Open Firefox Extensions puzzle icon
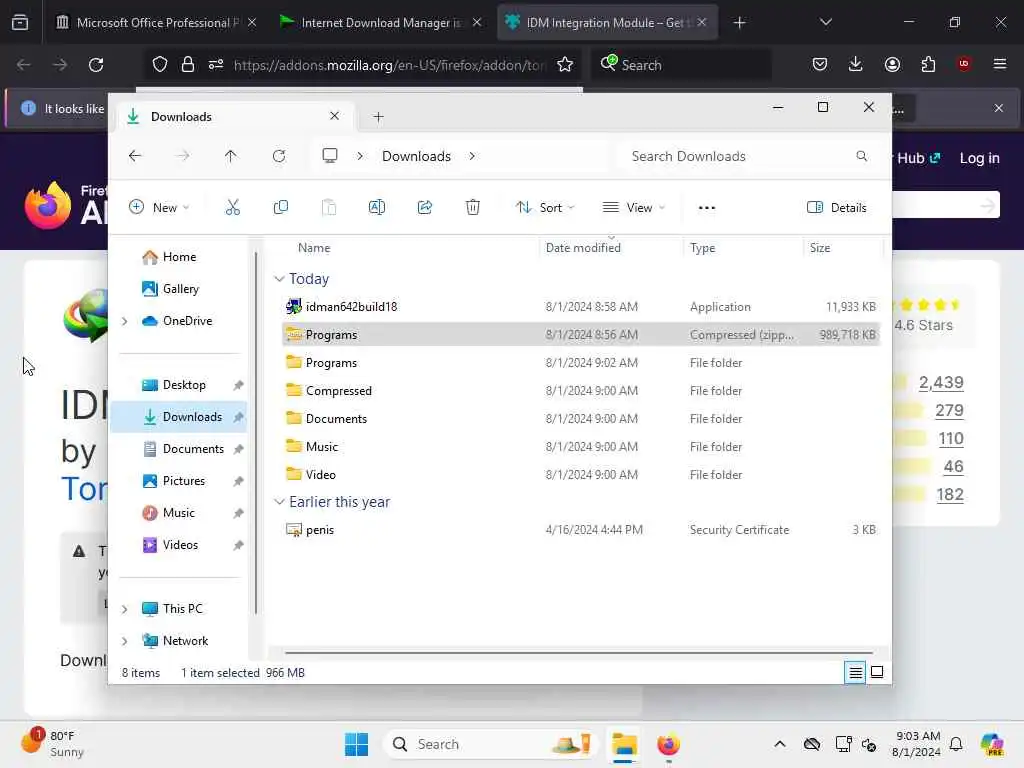 coord(928,64)
